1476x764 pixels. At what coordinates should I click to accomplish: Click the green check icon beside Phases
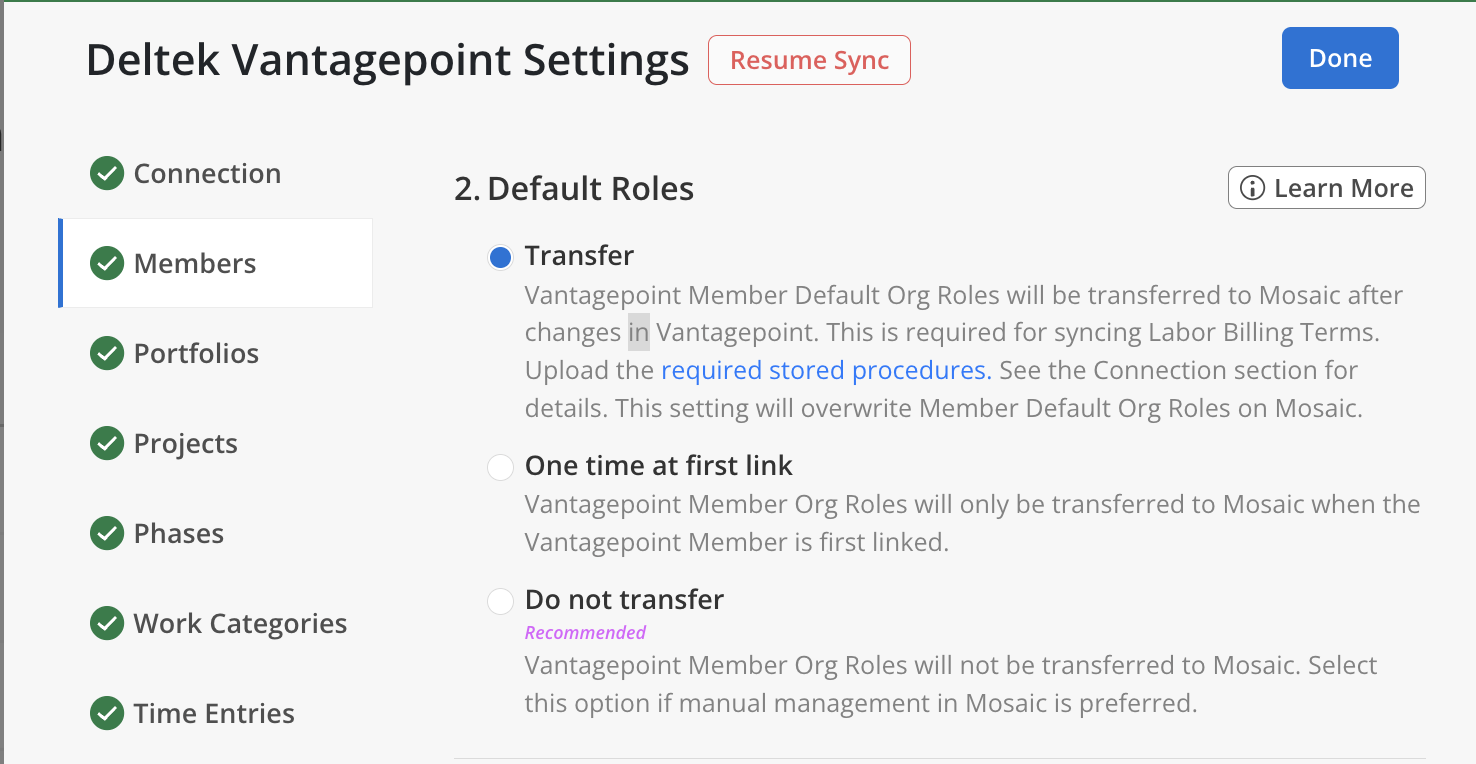pos(107,534)
